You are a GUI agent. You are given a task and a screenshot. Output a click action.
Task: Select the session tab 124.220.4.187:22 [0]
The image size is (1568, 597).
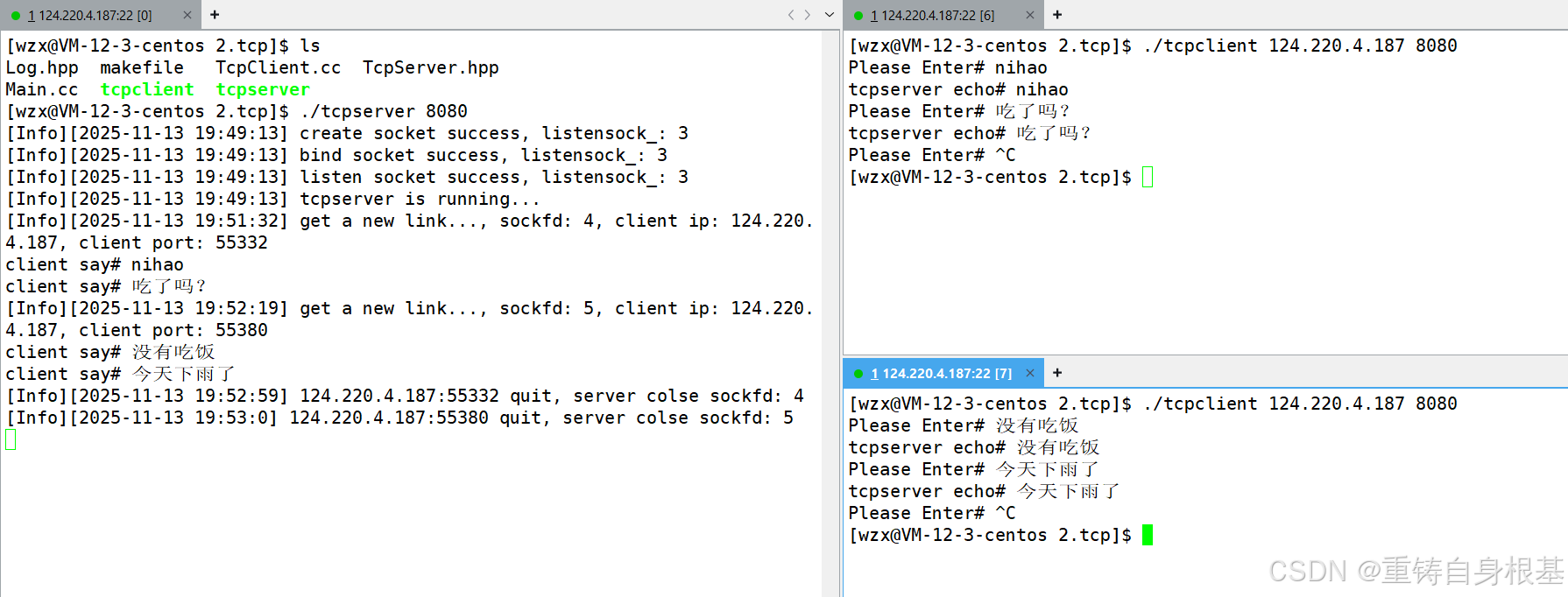(x=101, y=15)
